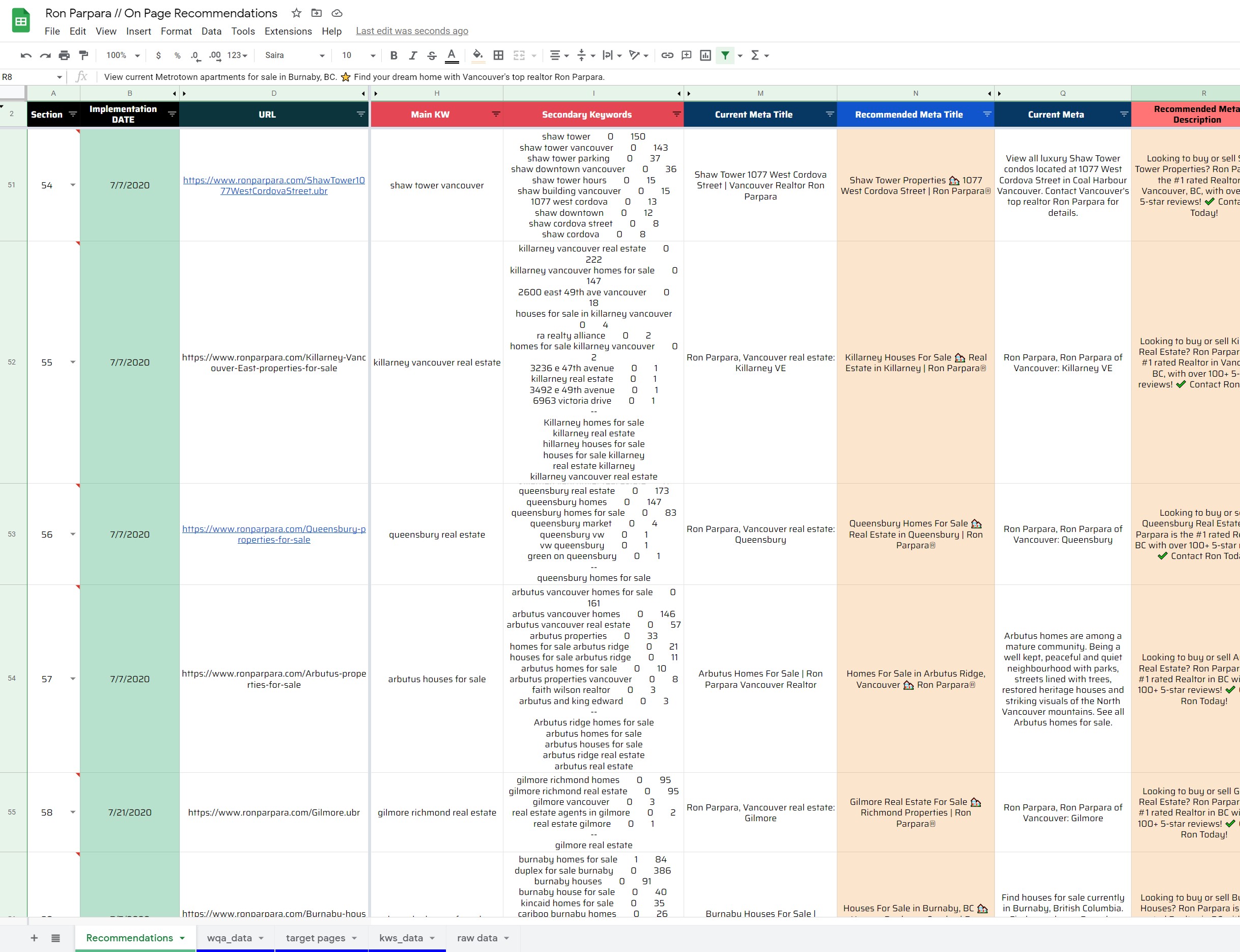Open the Saira font dropdown
The height and width of the screenshot is (952, 1240).
pos(295,55)
